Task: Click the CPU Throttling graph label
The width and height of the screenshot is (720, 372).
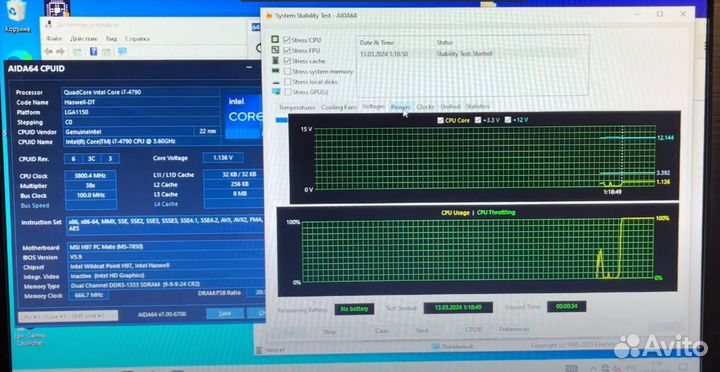Action: tap(496, 213)
